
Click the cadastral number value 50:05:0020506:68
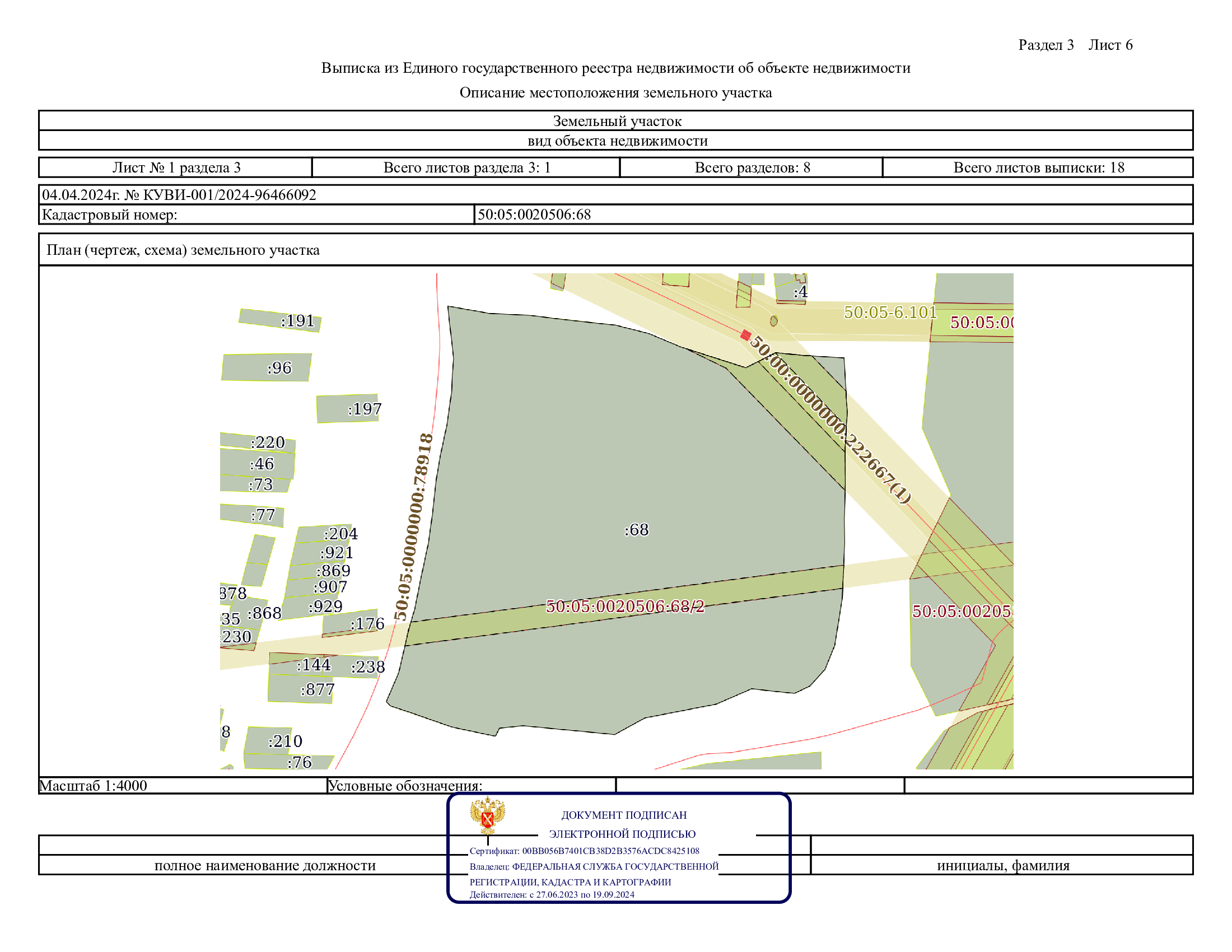coord(534,214)
